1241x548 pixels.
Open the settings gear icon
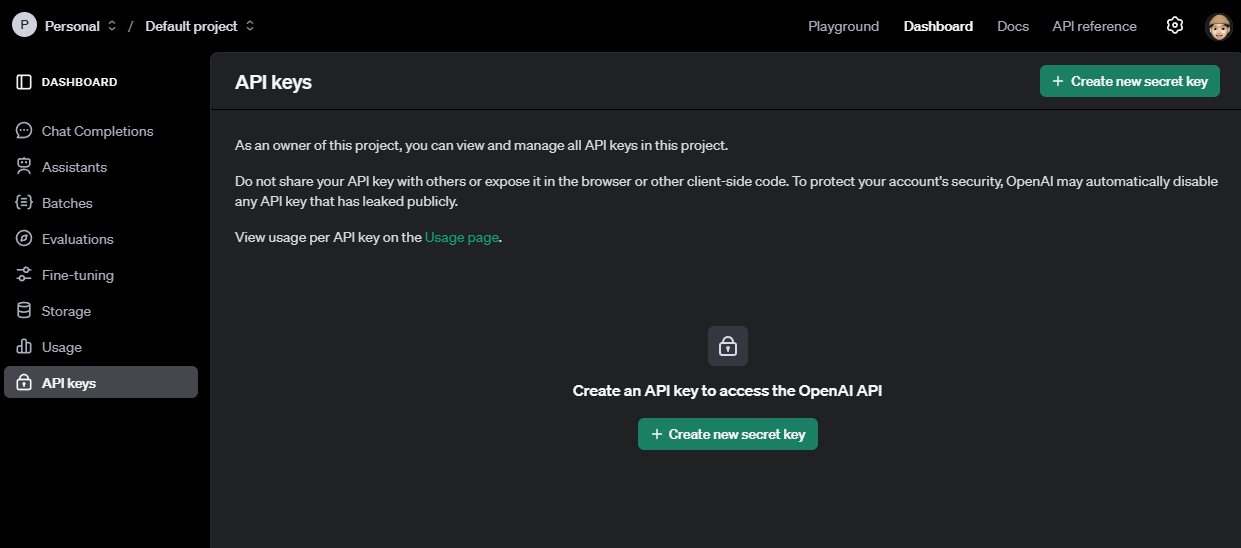pyautogui.click(x=1175, y=26)
